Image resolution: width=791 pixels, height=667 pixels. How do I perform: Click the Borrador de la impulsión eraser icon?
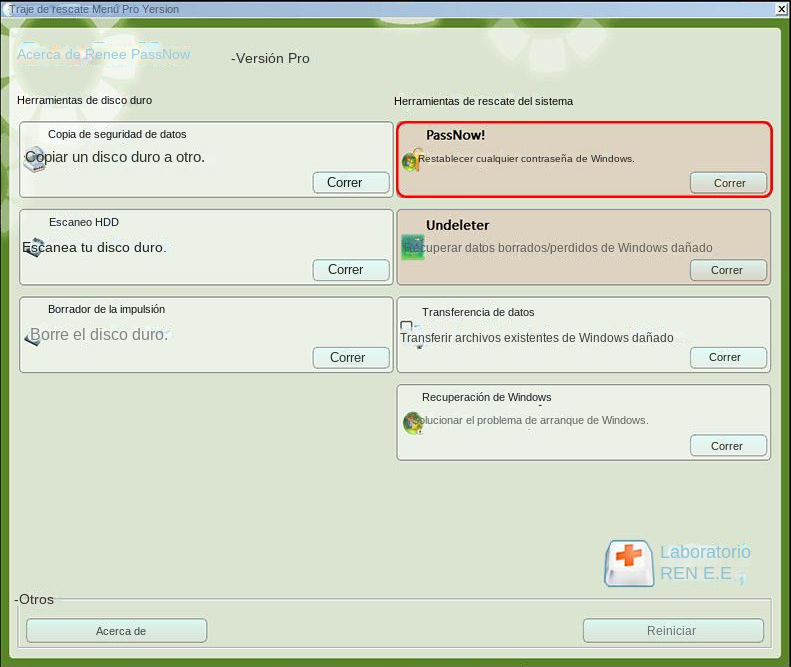32,339
